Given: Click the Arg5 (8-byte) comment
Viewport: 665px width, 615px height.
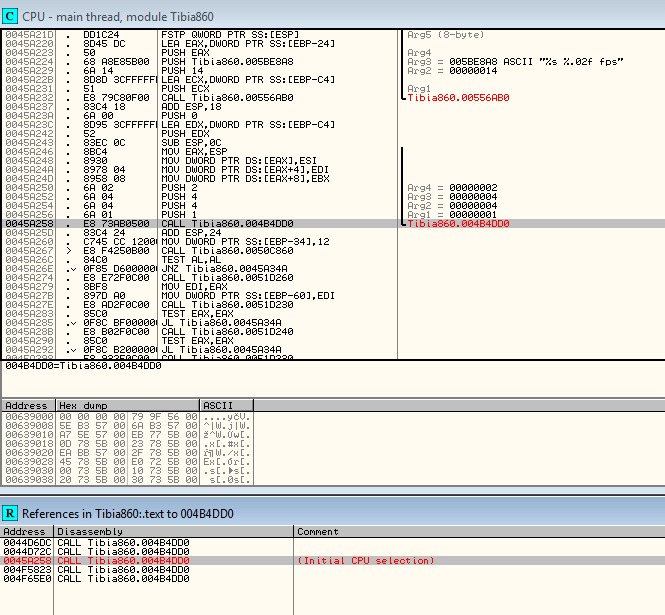Looking at the screenshot, I should [446, 35].
